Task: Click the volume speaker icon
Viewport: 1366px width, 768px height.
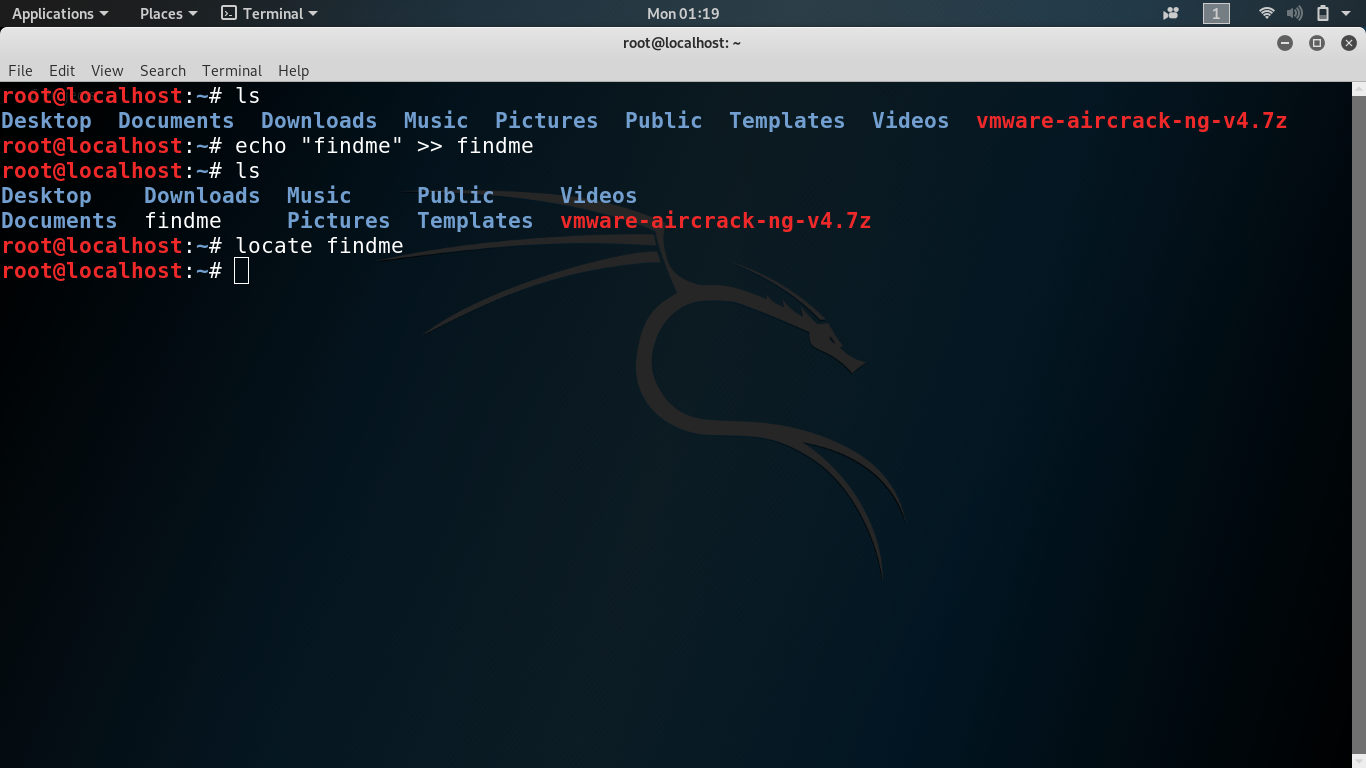Action: click(1295, 13)
